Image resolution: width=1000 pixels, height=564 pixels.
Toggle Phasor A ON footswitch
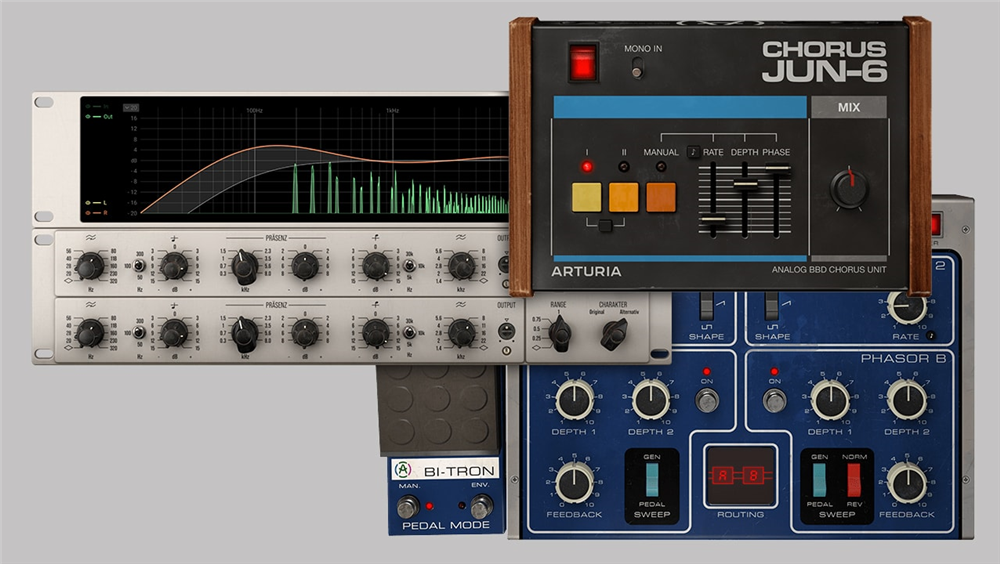click(x=707, y=401)
